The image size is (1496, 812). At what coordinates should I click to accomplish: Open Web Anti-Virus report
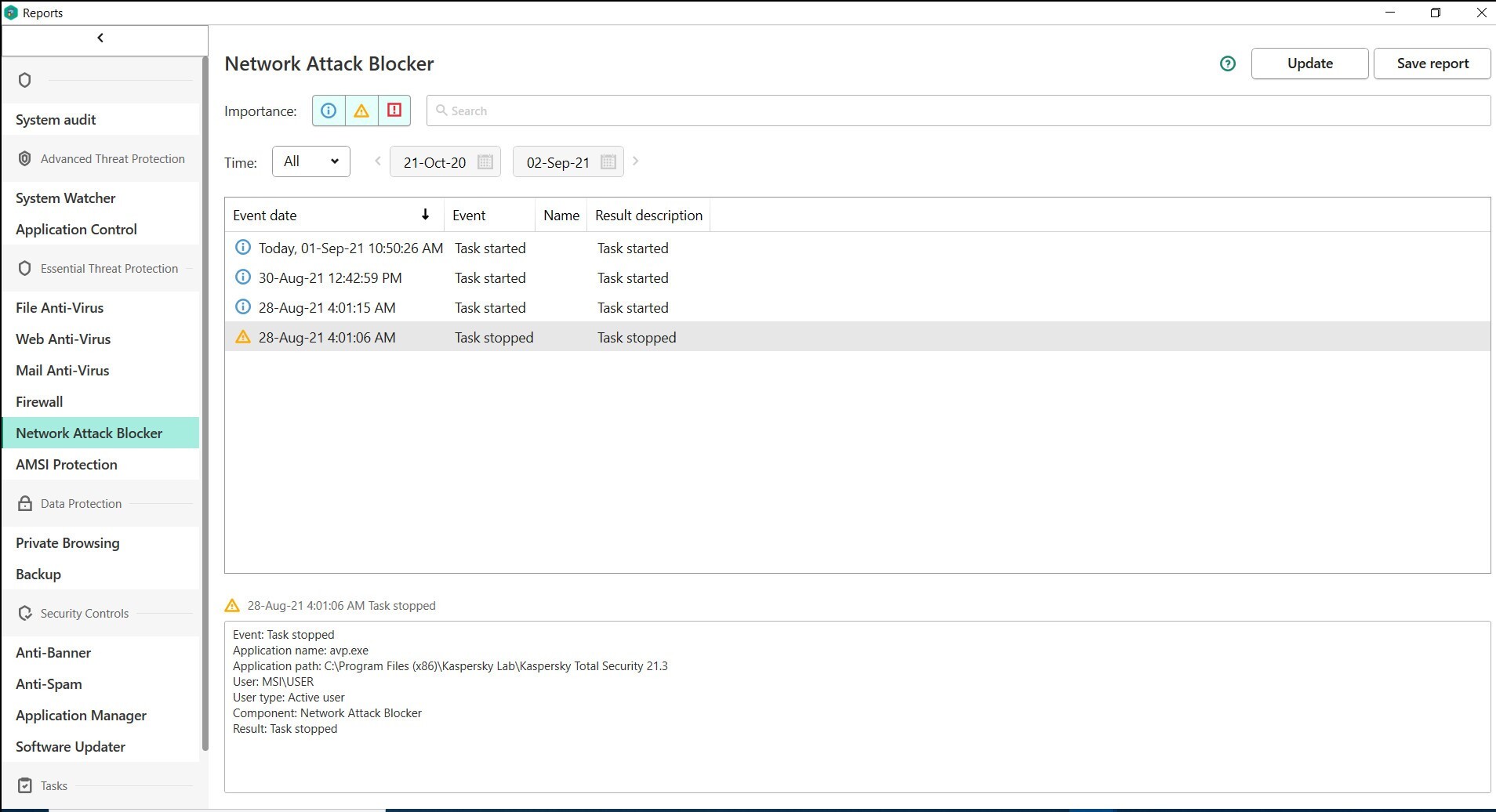coord(100,339)
